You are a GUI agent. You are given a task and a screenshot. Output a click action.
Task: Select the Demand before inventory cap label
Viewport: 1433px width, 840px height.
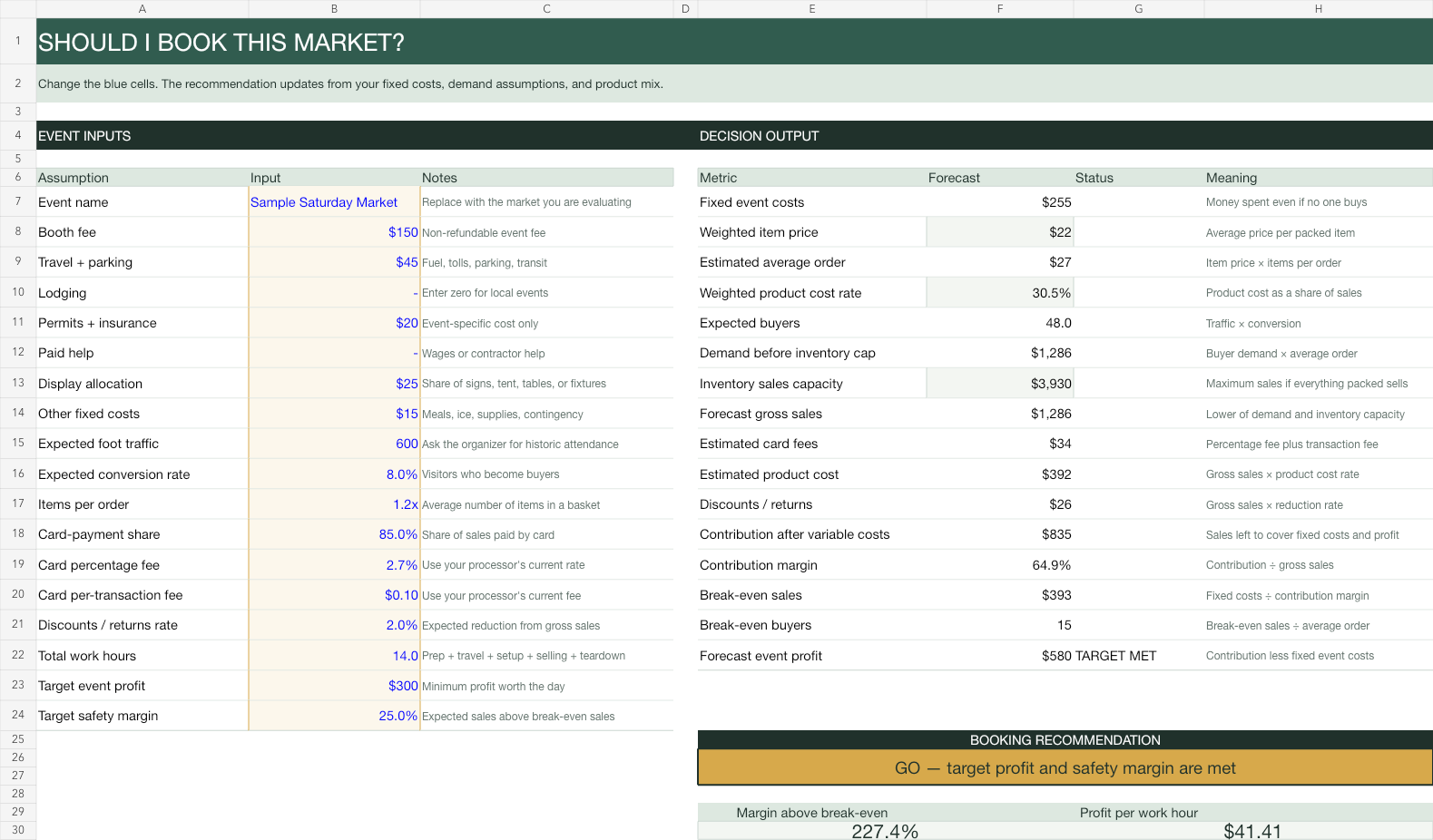point(812,353)
